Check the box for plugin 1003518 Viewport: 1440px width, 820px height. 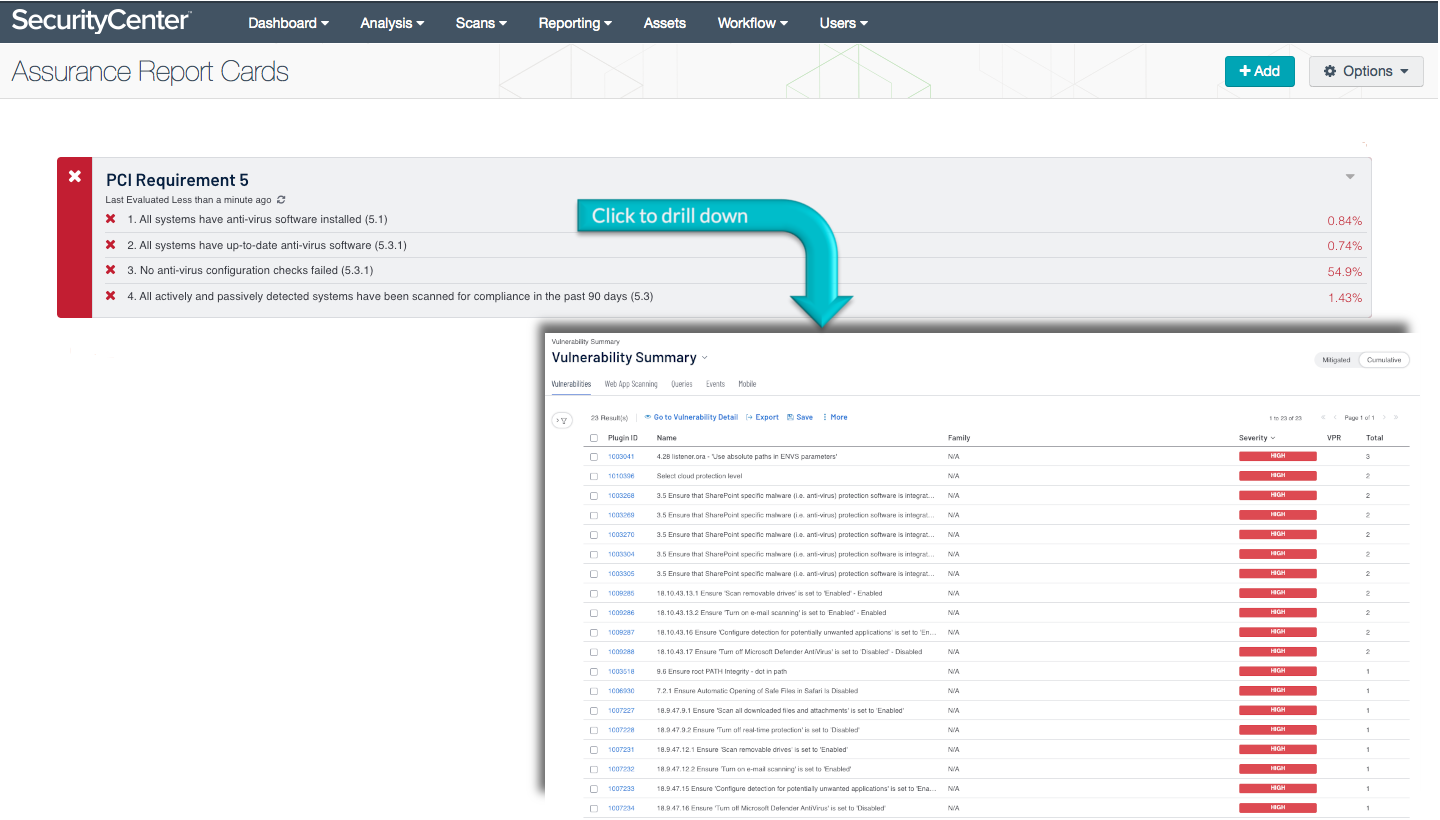coord(594,671)
